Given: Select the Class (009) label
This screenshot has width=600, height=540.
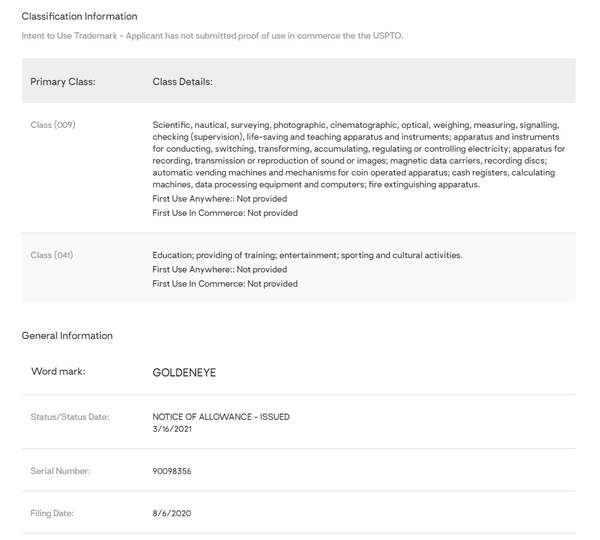Looking at the screenshot, I should coord(53,125).
